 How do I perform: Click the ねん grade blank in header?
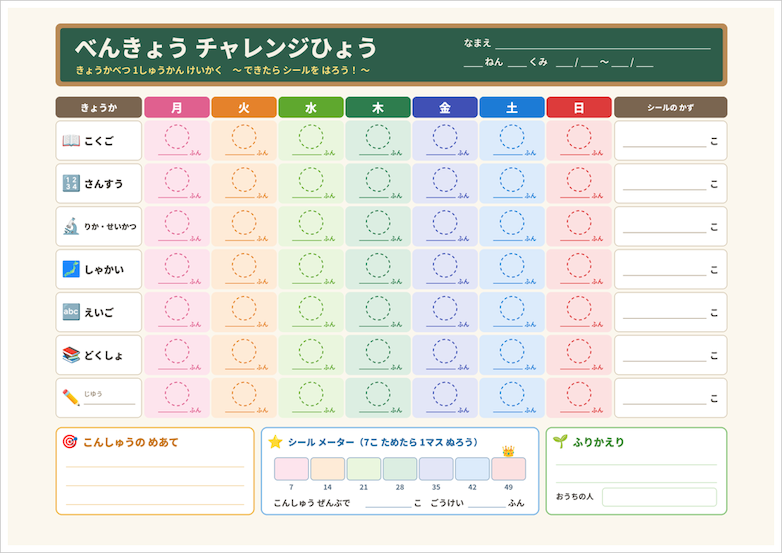pyautogui.click(x=473, y=66)
